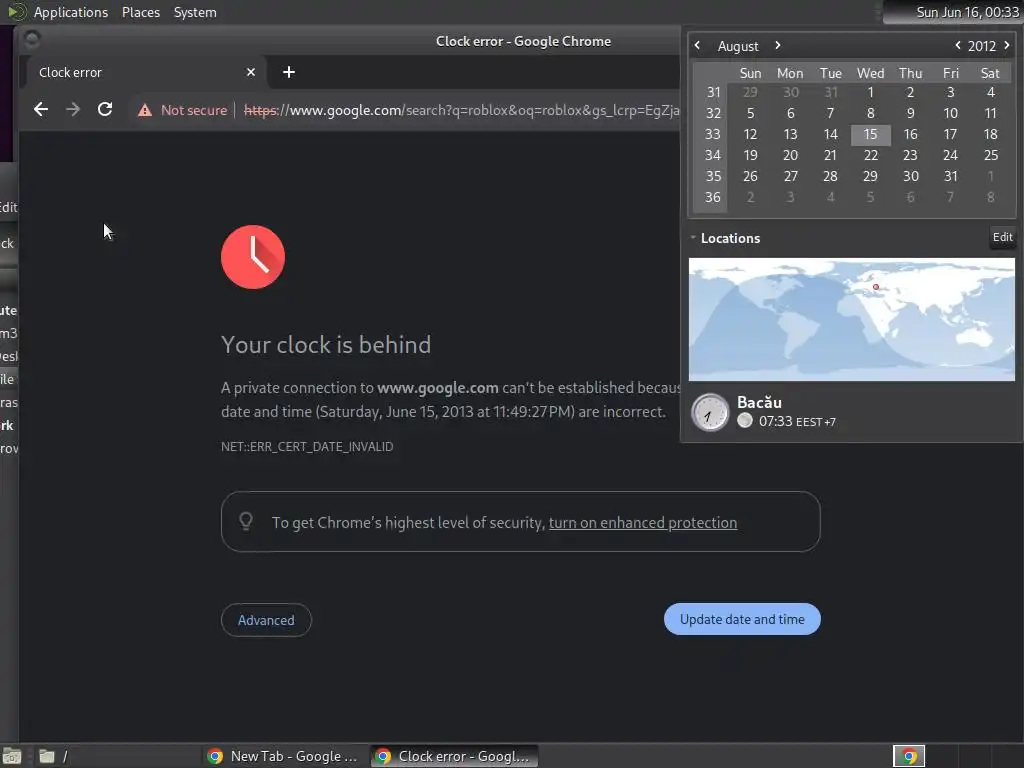Screen dimensions: 1024x768
Task: Click the Wed column header in calendar
Action: (x=870, y=73)
